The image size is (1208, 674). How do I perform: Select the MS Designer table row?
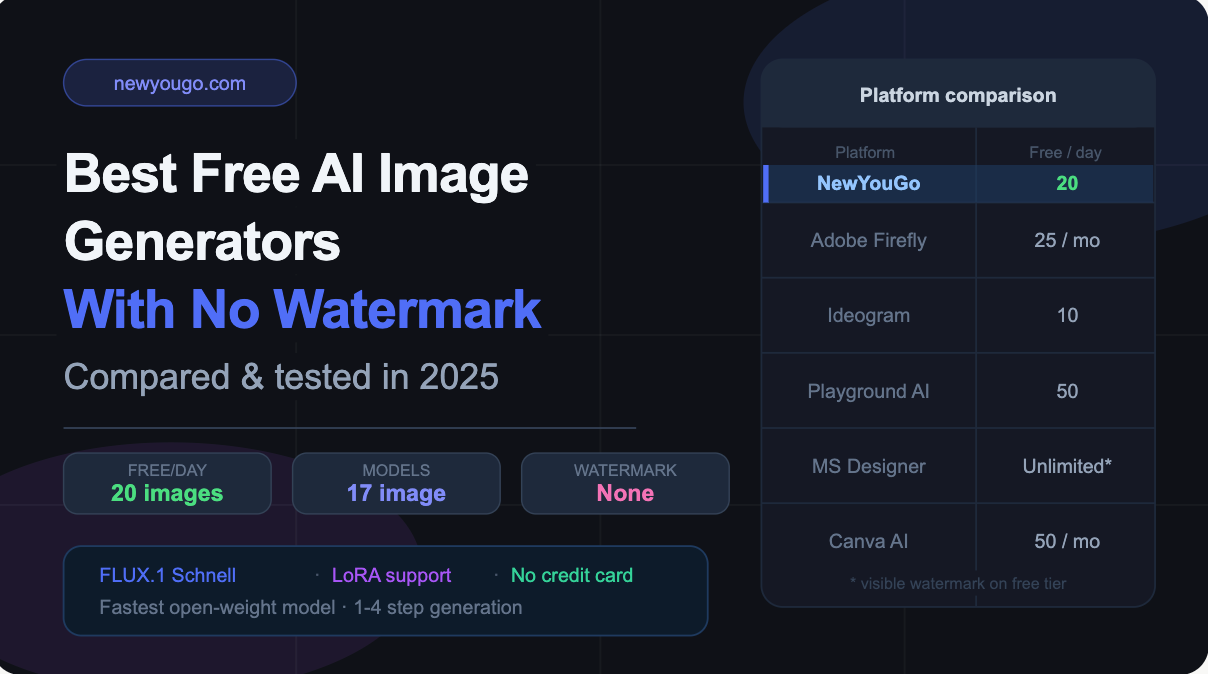[x=958, y=466]
